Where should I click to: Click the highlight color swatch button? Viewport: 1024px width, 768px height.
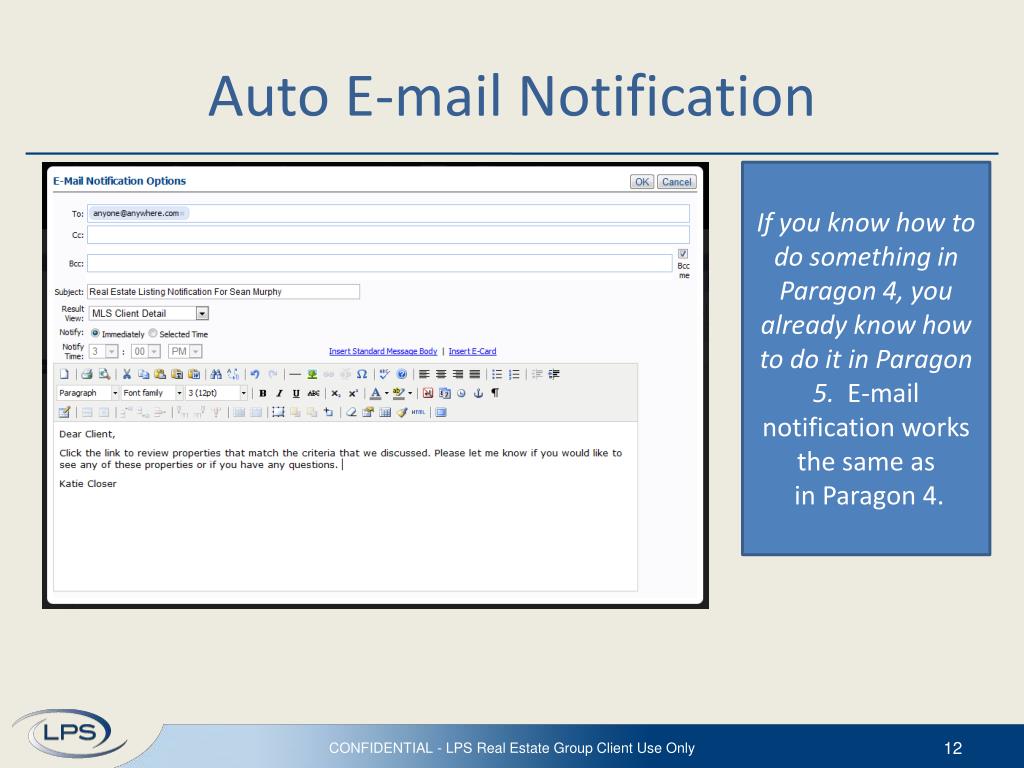pos(398,393)
